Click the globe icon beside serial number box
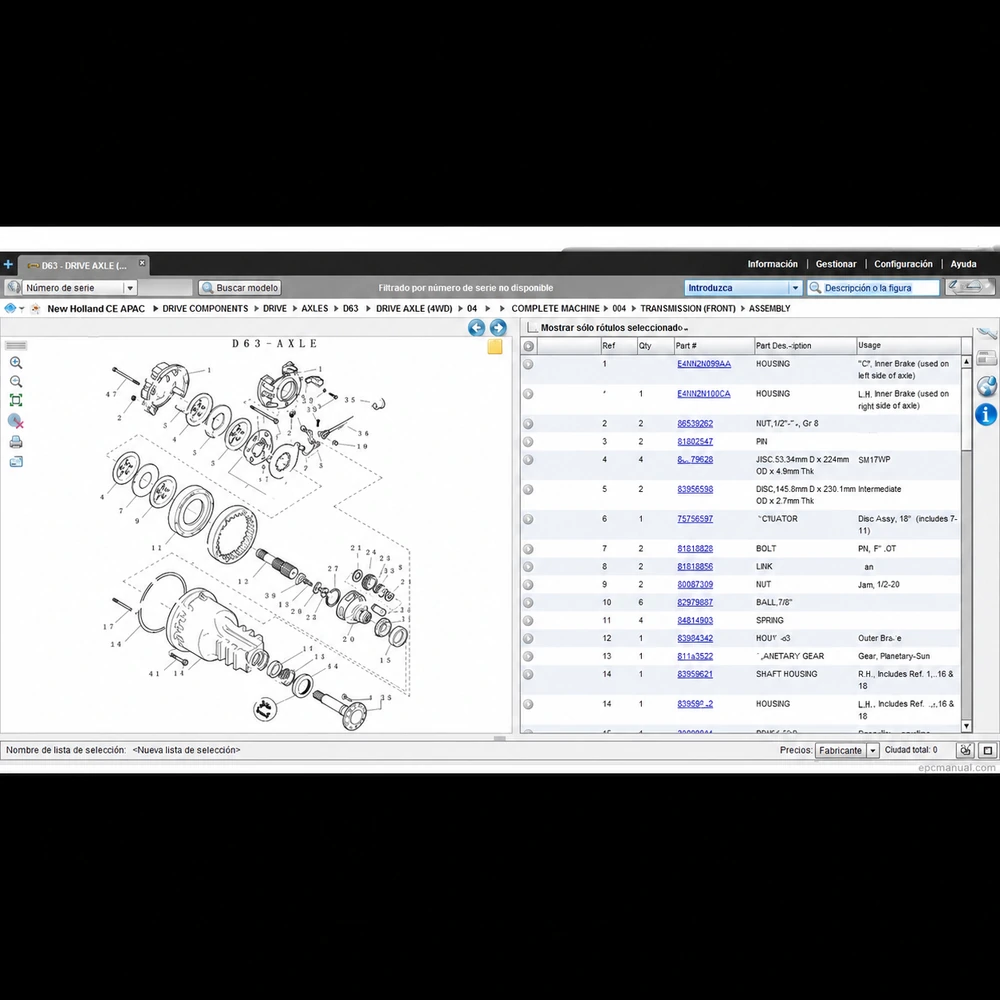This screenshot has width=1000, height=1000. tap(12, 288)
